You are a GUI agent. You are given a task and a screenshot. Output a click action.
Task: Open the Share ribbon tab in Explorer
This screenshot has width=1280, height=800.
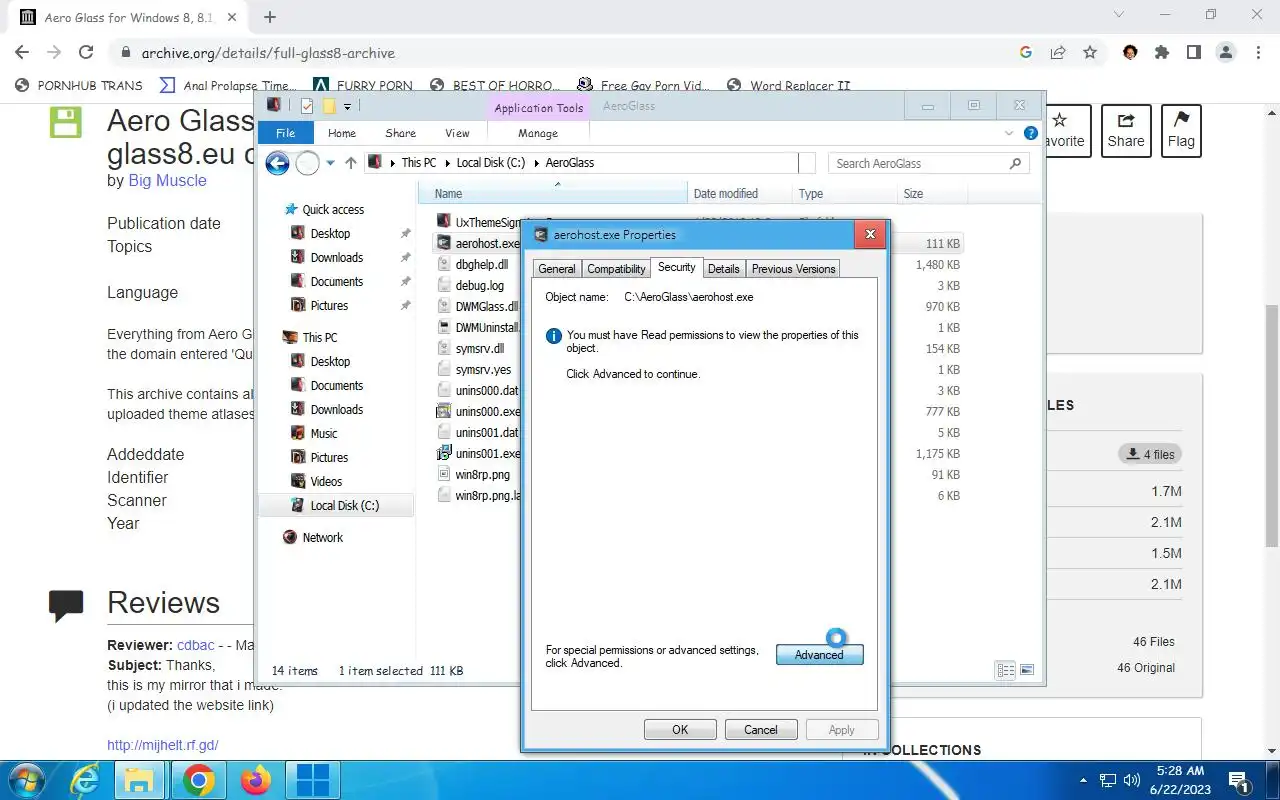click(x=400, y=133)
